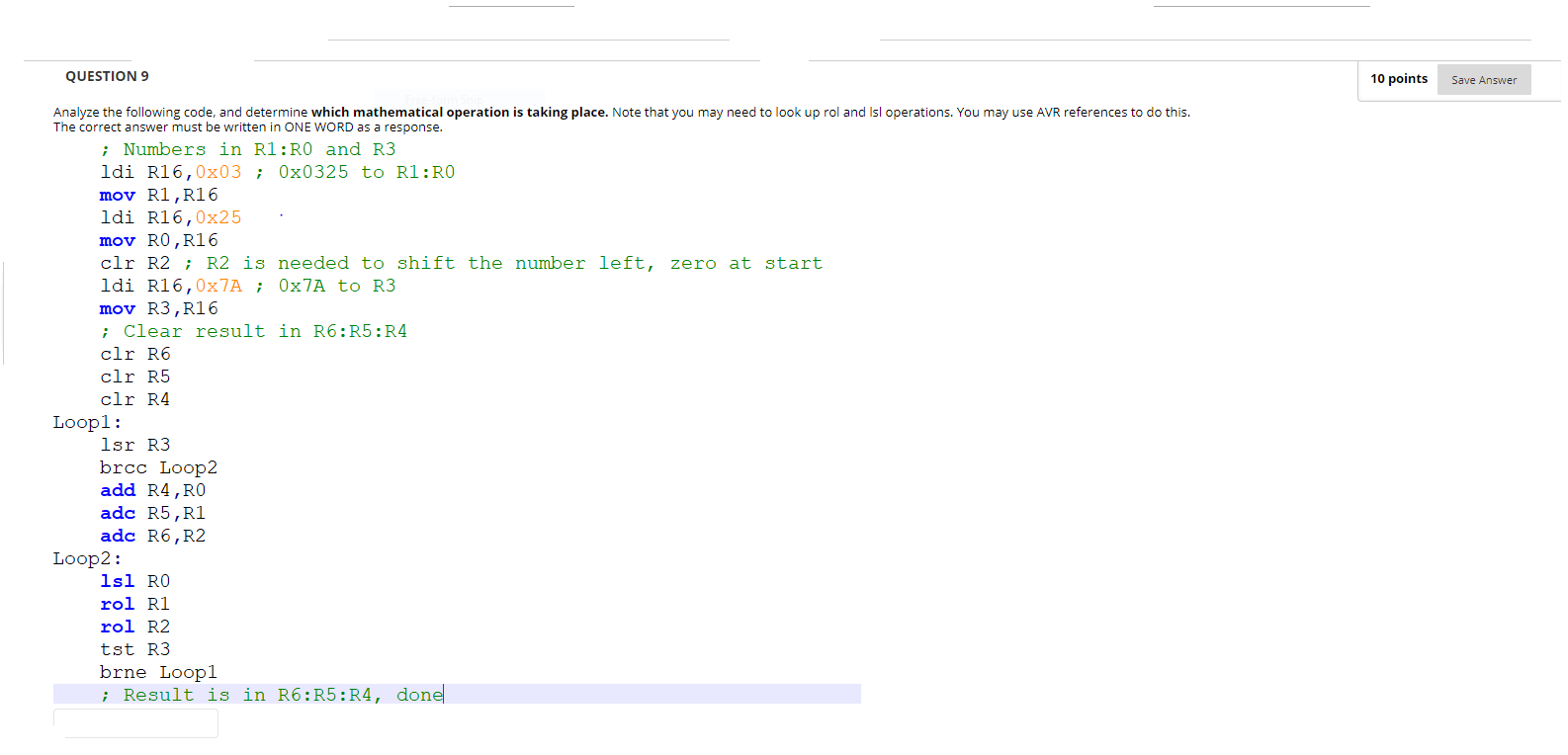
Task: Click the answer input field below the code
Action: point(135,722)
